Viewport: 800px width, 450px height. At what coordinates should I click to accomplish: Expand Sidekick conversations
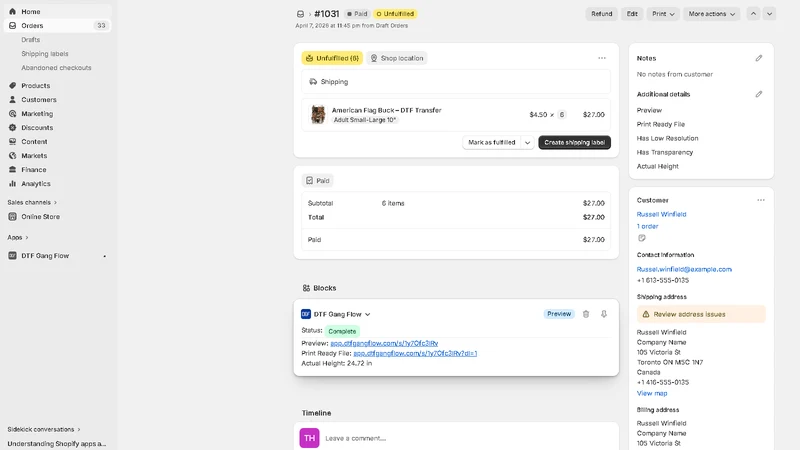(x=43, y=429)
